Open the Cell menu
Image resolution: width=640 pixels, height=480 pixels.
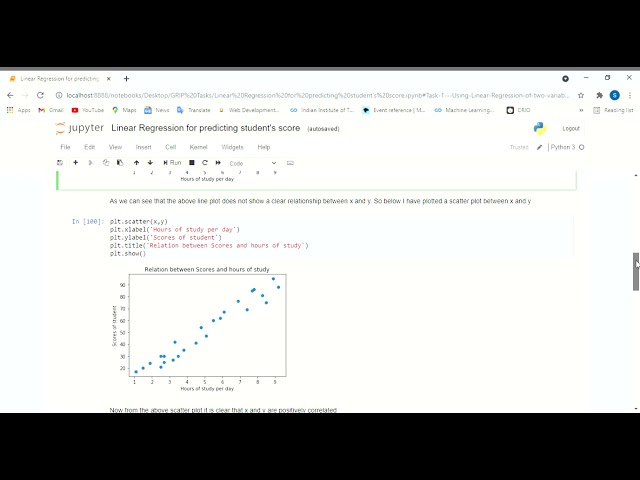pos(171,147)
